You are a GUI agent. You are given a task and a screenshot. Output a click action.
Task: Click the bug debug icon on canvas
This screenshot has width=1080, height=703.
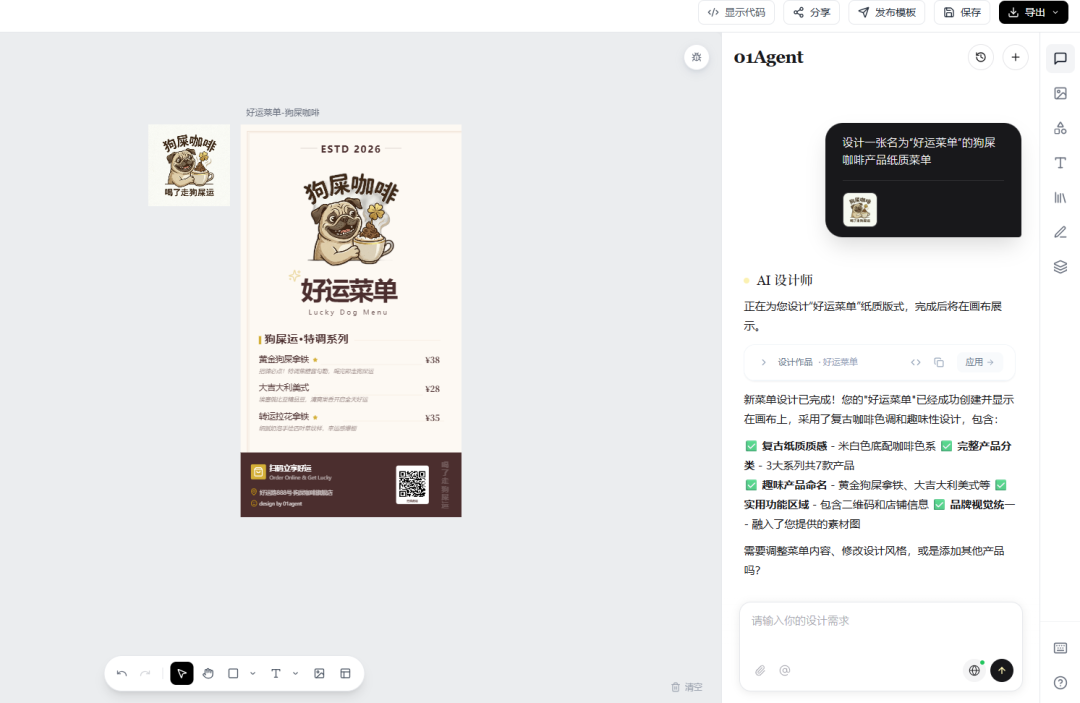[696, 57]
